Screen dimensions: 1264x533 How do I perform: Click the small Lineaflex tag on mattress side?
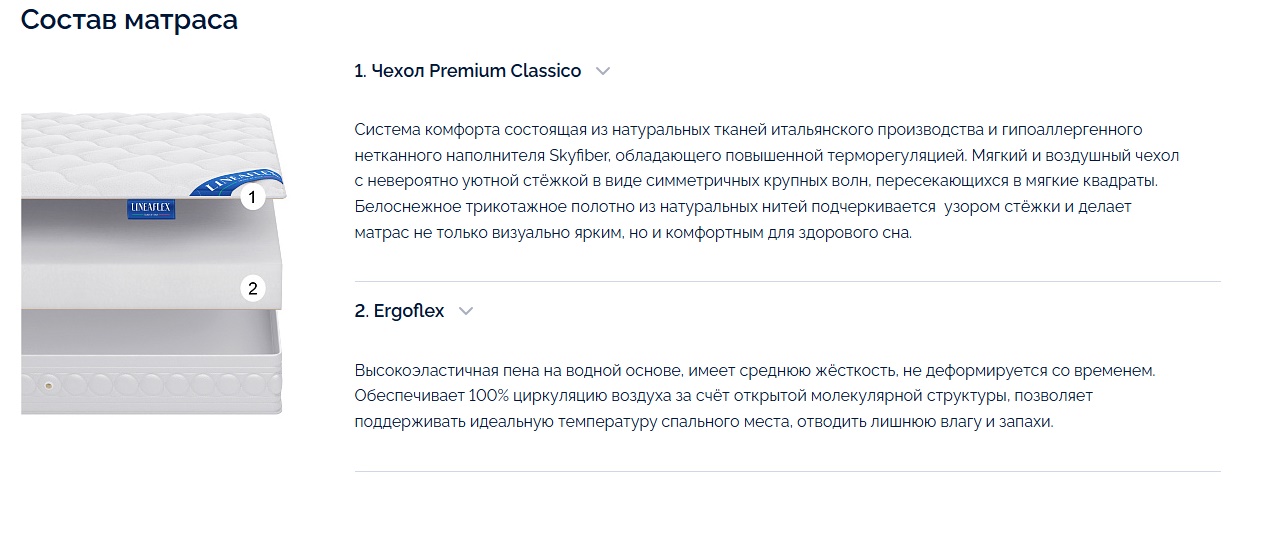coord(145,209)
